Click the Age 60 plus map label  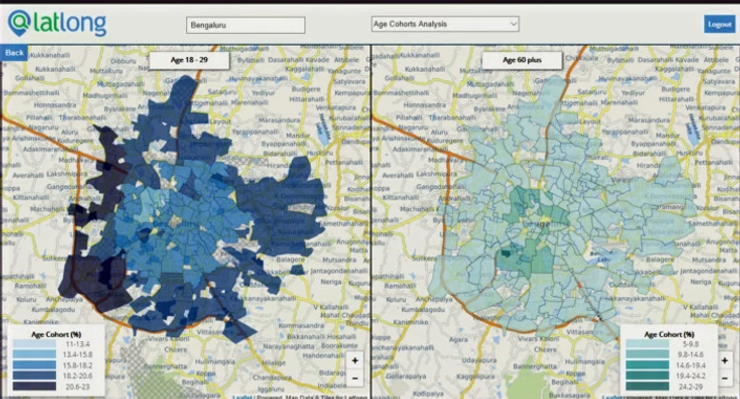[521, 60]
